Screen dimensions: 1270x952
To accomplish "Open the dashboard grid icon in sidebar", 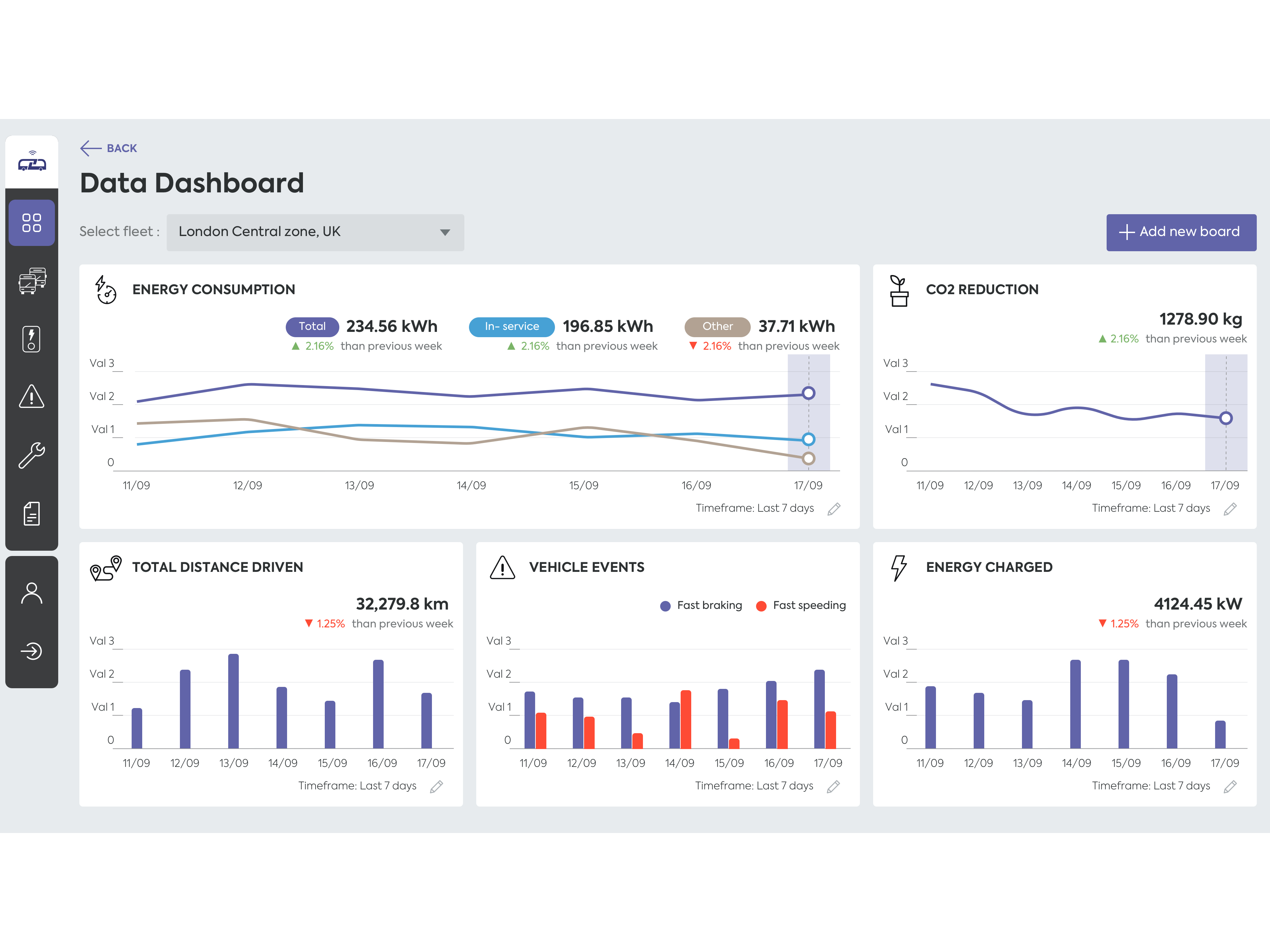I will [31, 223].
